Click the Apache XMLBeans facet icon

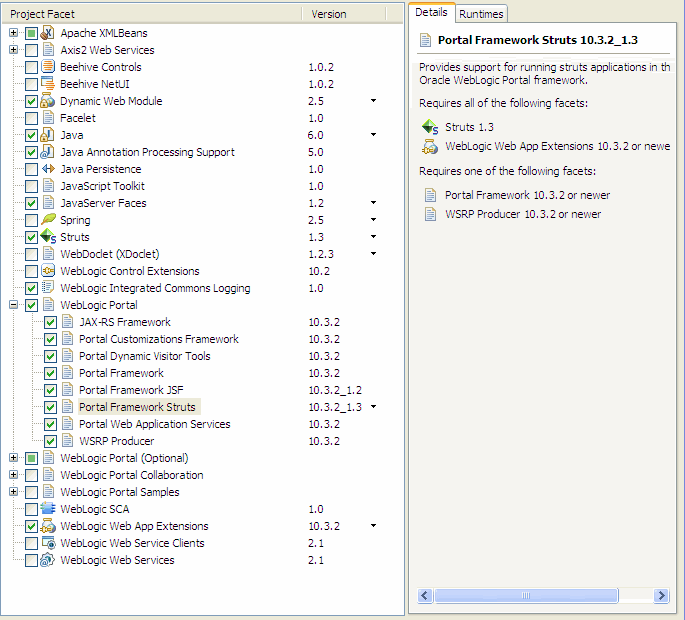click(48, 33)
